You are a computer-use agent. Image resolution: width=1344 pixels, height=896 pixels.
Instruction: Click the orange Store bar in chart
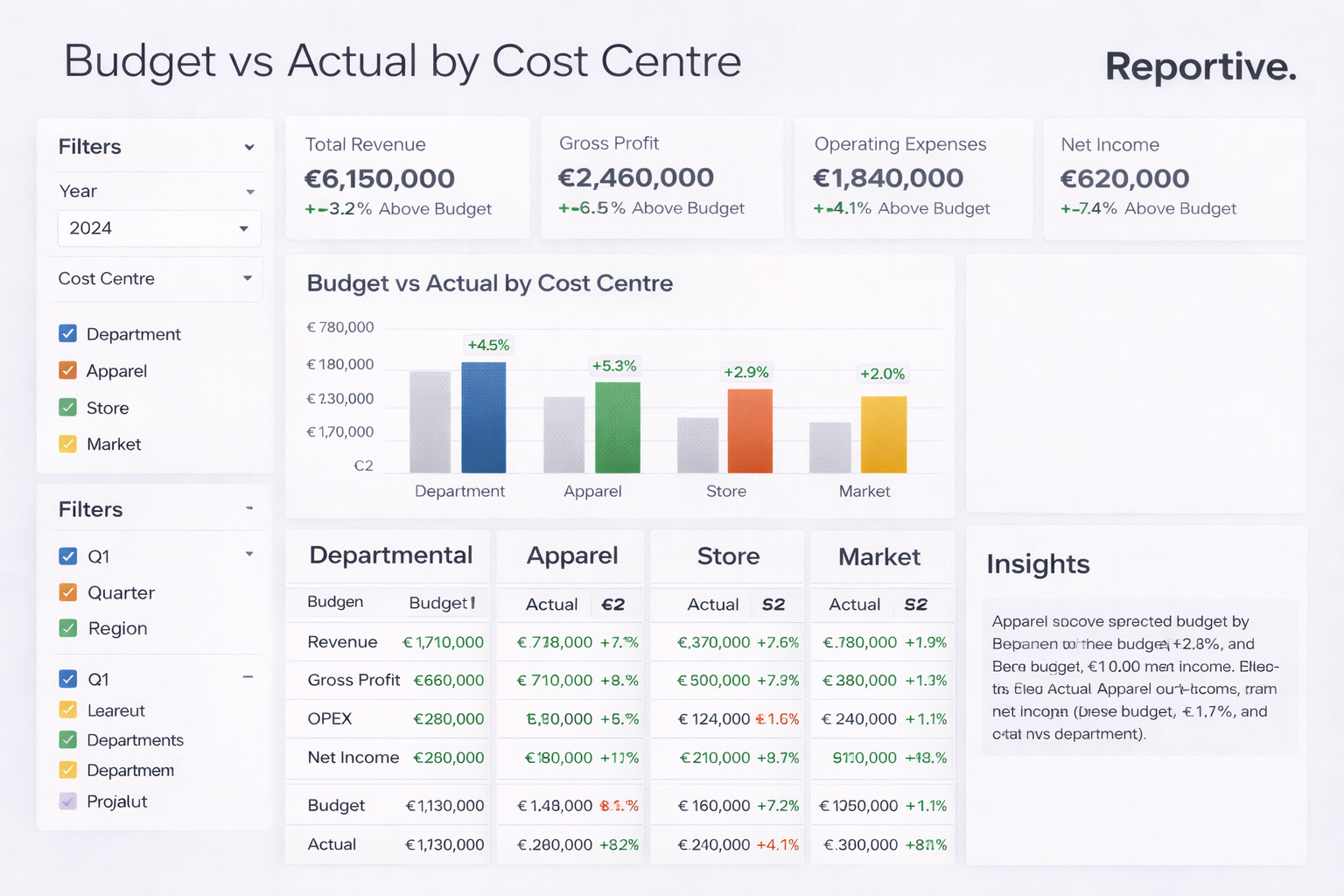(750, 430)
